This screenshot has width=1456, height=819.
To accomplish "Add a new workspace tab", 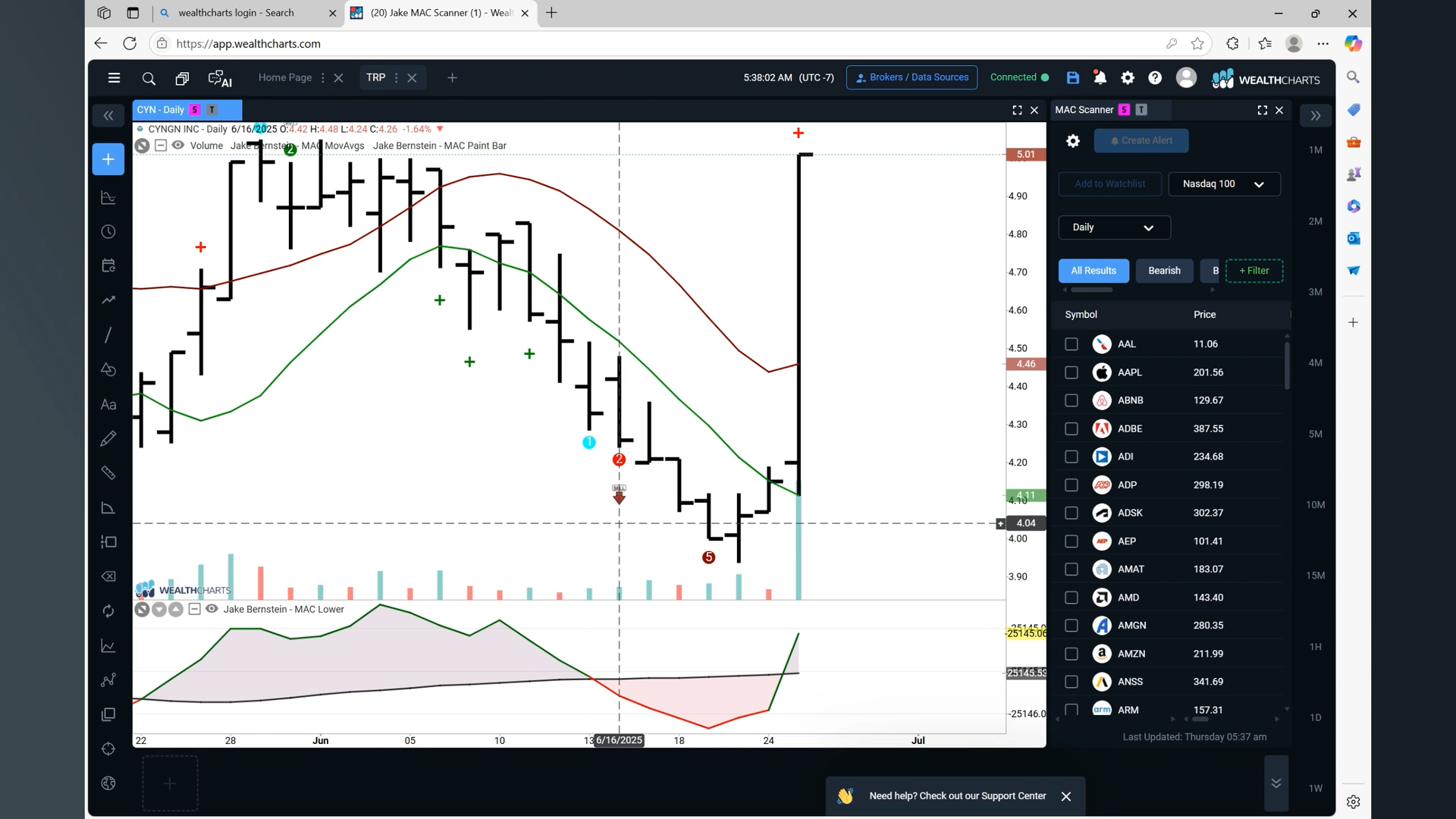I will [x=452, y=77].
